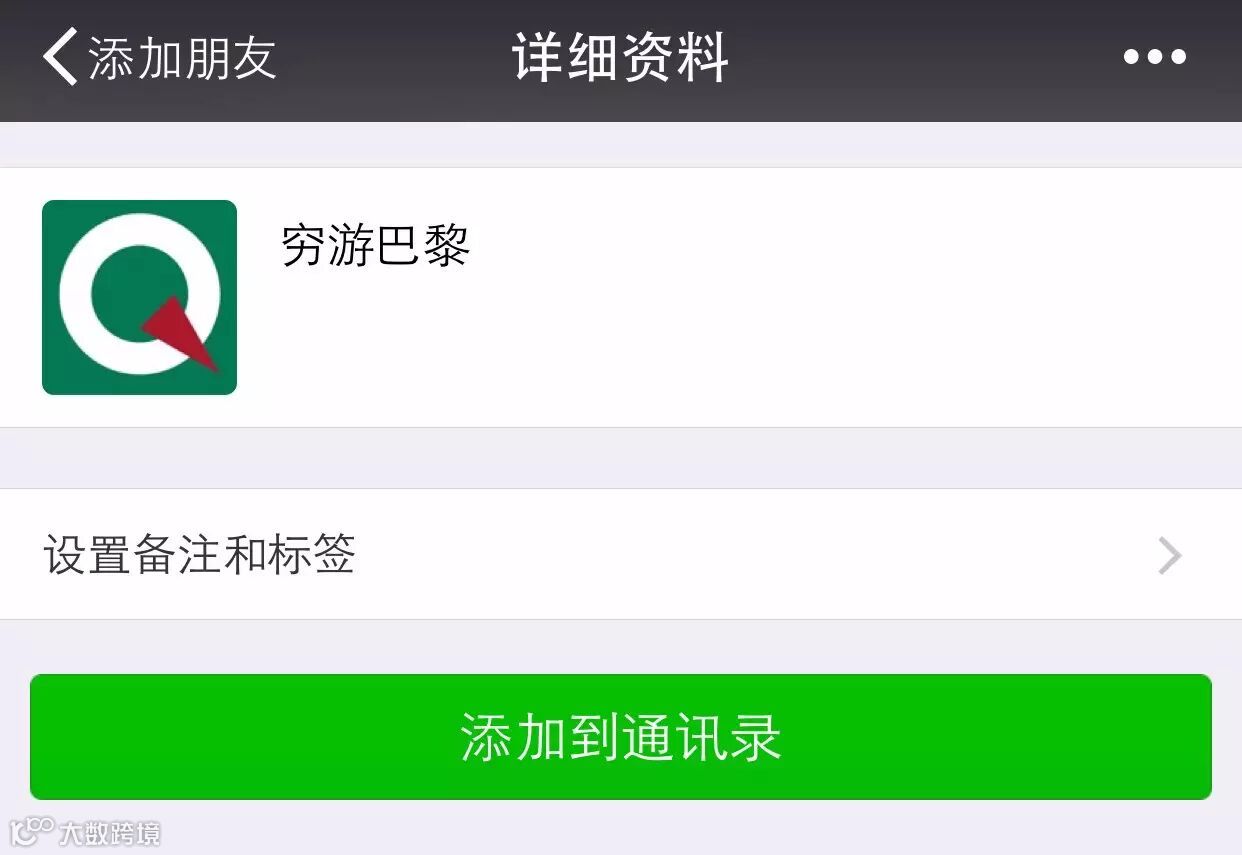Expand the 设置备注和标签 row chevron
1242x855 pixels.
coord(1170,555)
